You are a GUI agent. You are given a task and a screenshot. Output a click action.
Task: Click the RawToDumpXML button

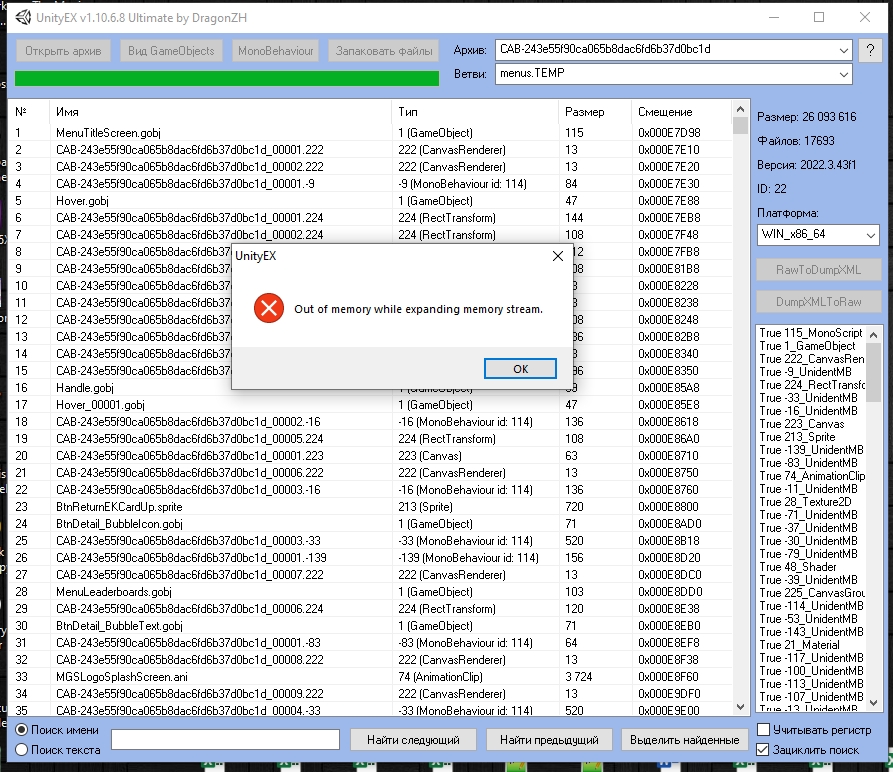(x=818, y=270)
